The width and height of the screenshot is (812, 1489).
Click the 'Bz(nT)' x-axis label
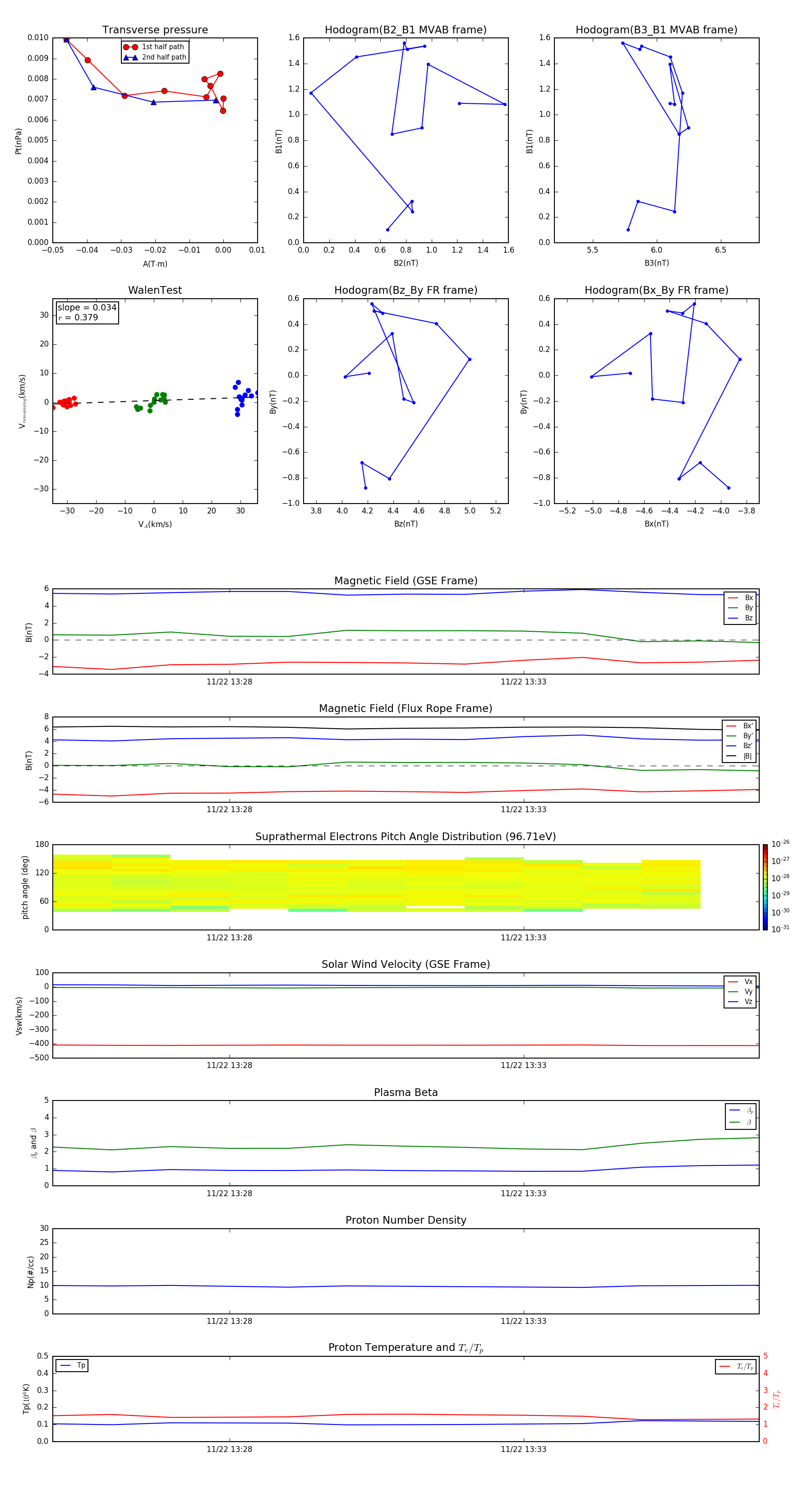[406, 524]
